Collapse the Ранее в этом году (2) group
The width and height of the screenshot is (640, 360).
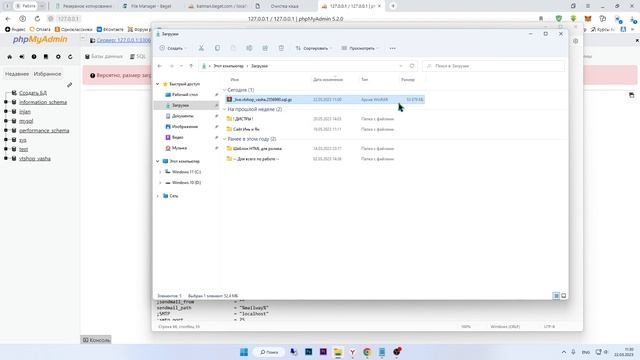coord(224,139)
